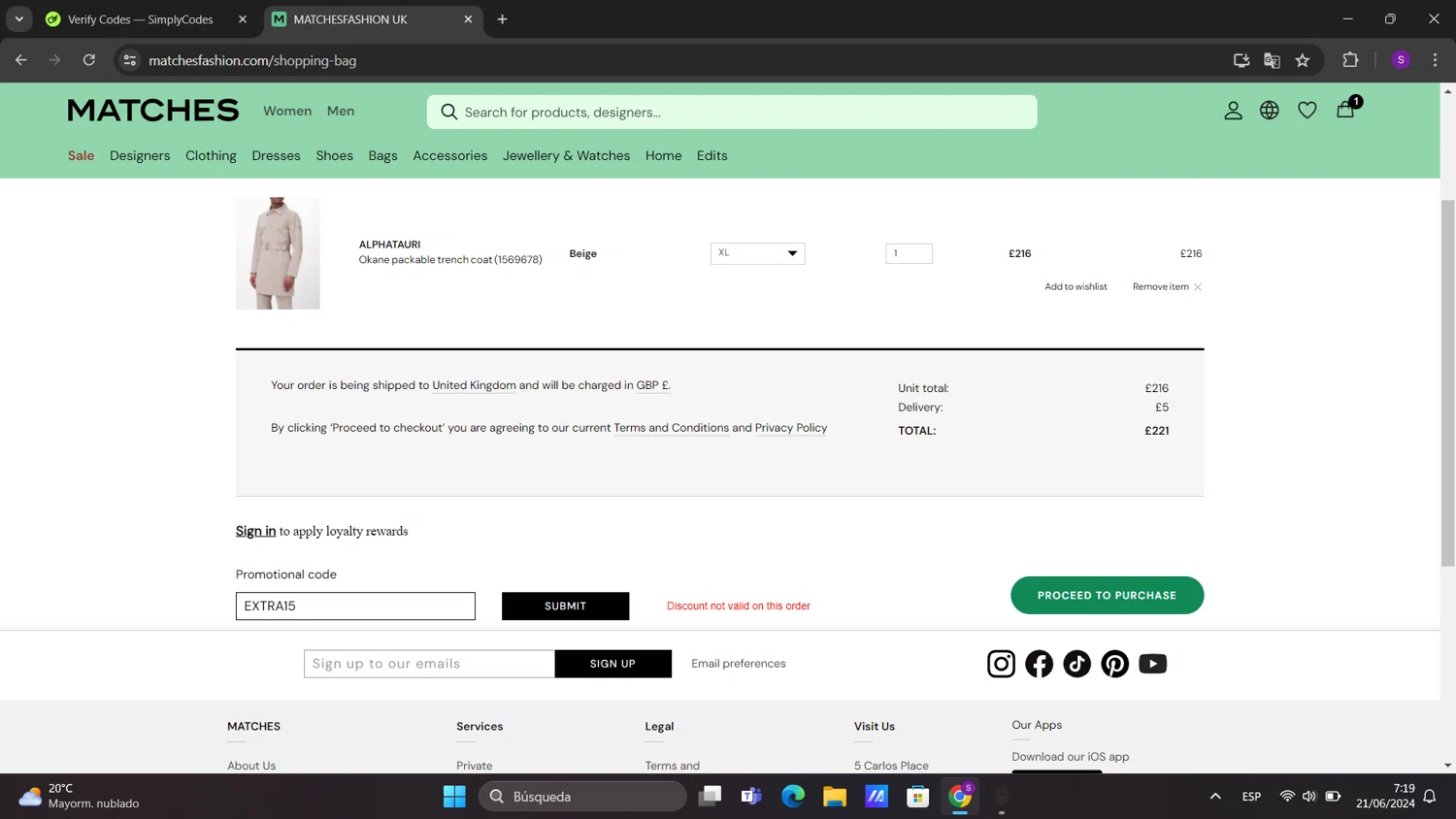Open the shopping bag icon
The height and width of the screenshot is (819, 1456).
point(1346,109)
